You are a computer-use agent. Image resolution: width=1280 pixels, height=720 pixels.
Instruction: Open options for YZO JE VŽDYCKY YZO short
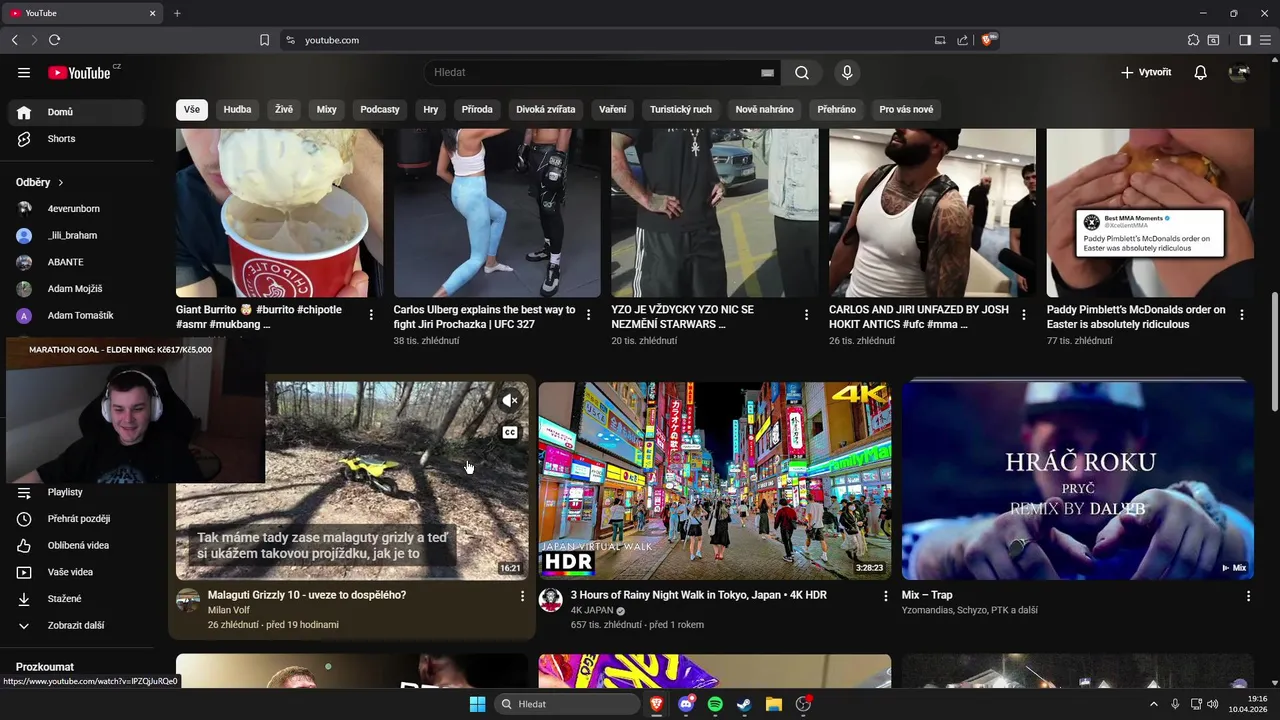tap(806, 315)
